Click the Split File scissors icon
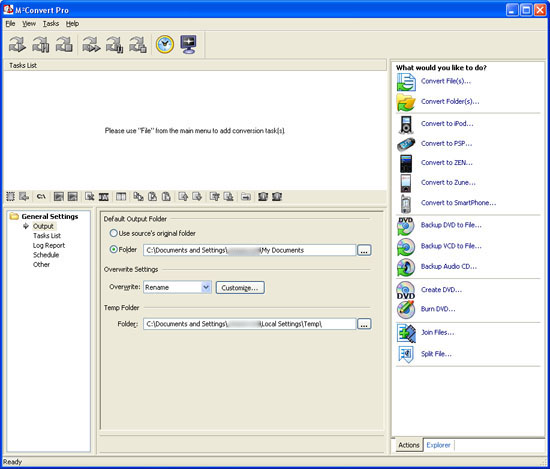The image size is (550, 469). point(406,354)
